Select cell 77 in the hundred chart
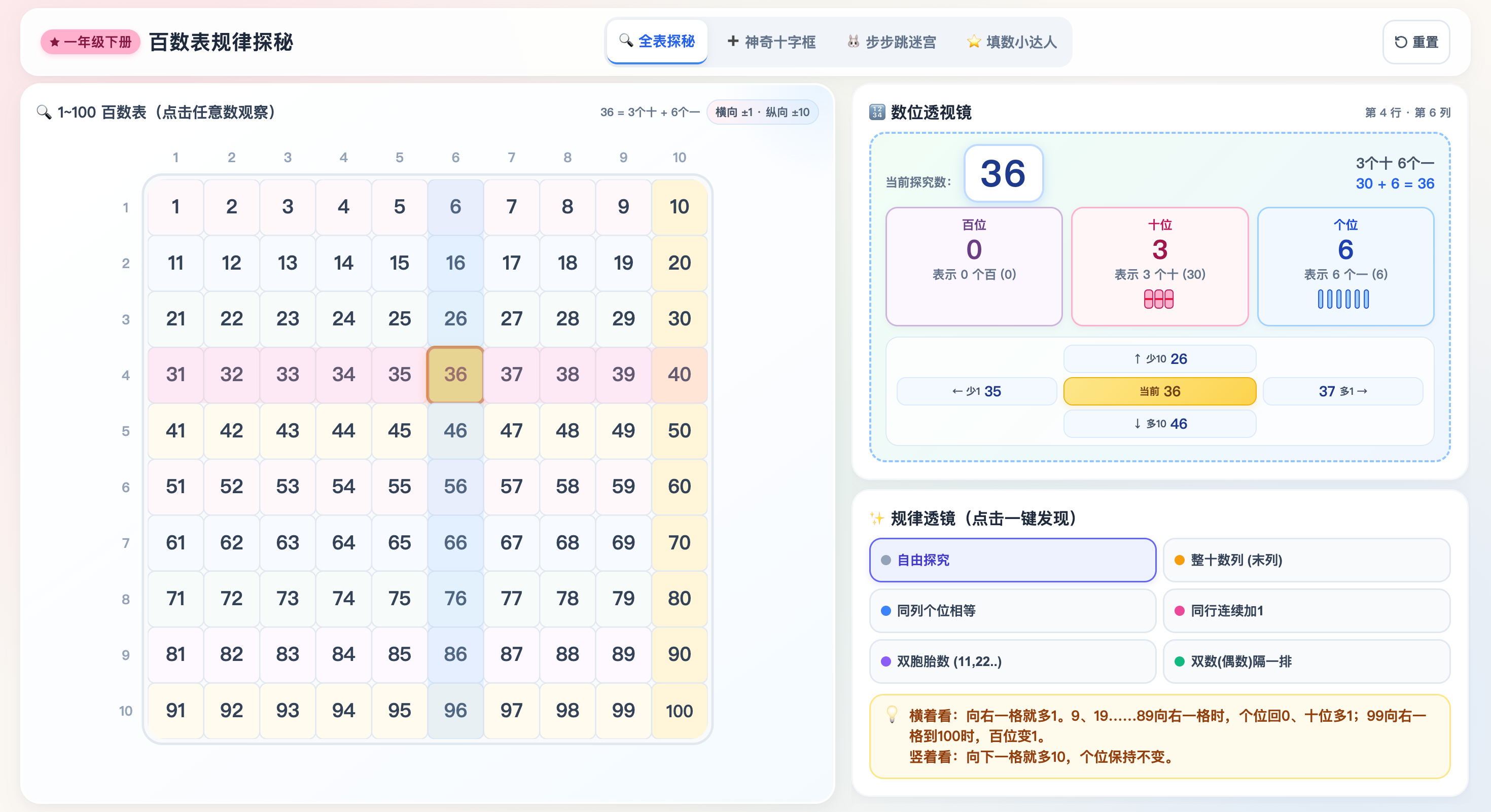1491x812 pixels. point(511,599)
